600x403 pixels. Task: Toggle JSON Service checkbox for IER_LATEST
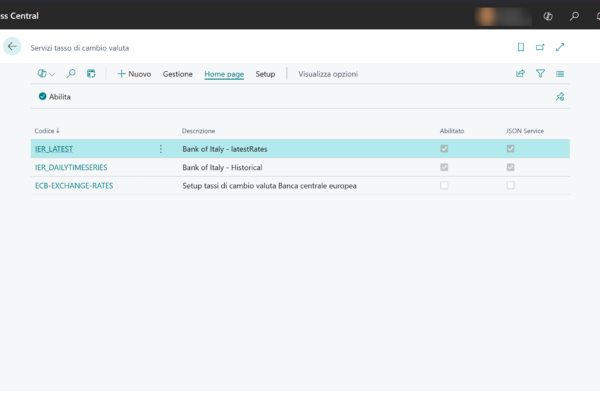pyautogui.click(x=510, y=148)
